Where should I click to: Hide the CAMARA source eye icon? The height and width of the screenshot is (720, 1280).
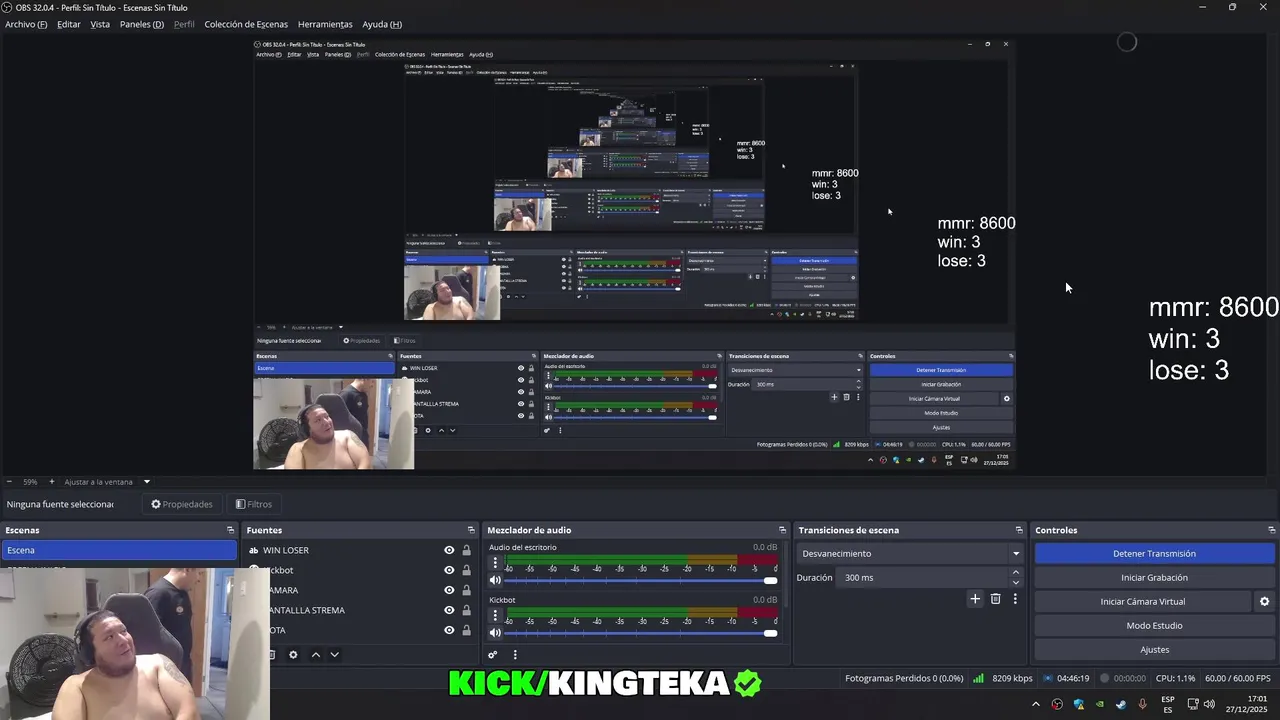tap(449, 590)
